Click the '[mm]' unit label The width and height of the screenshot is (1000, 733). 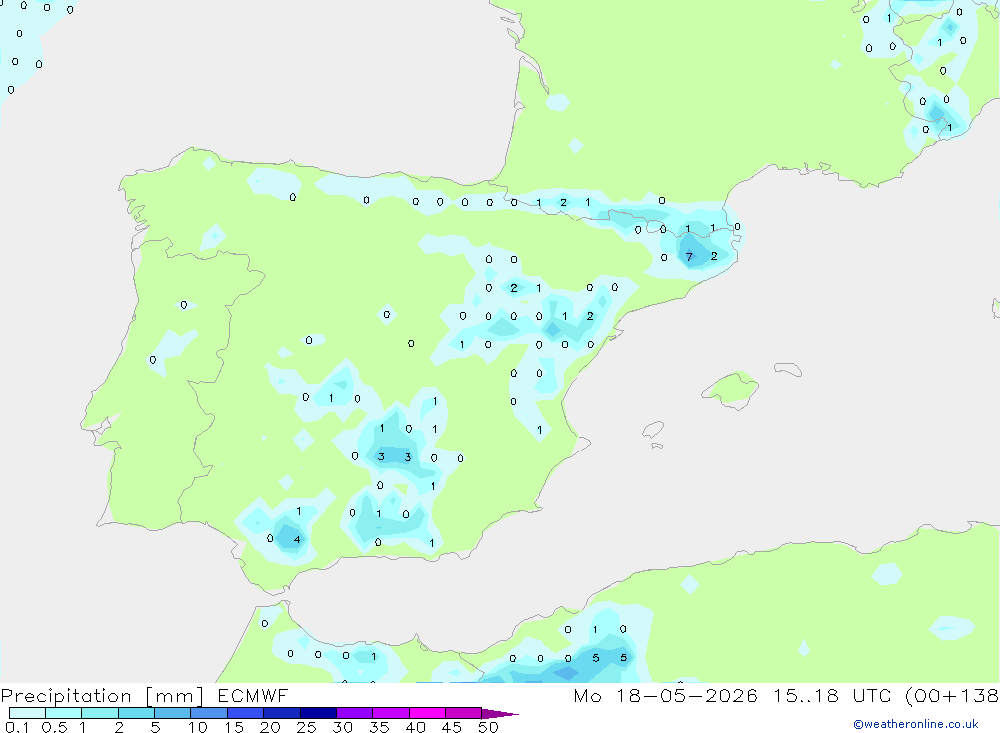point(174,696)
